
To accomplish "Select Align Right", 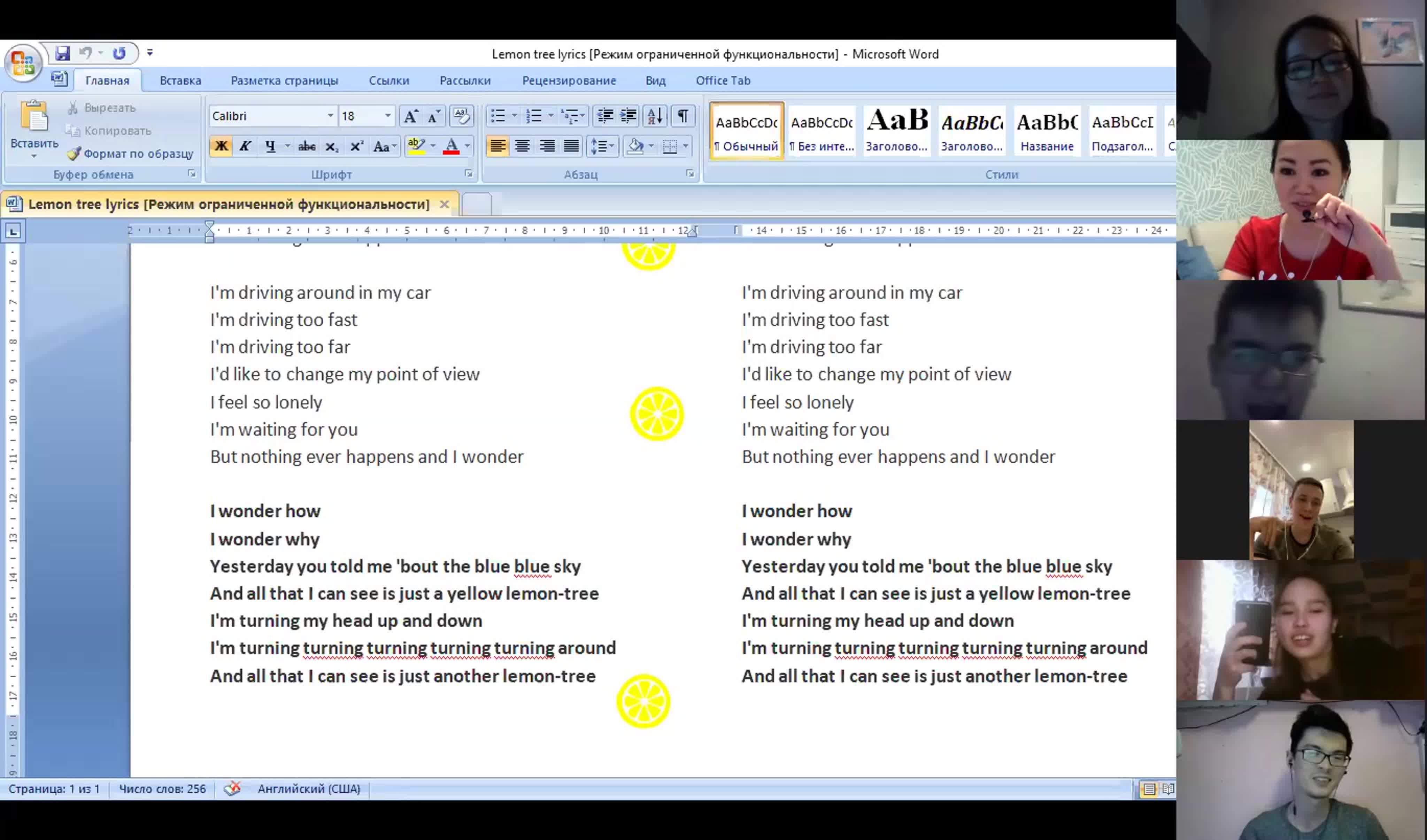I will (x=547, y=146).
